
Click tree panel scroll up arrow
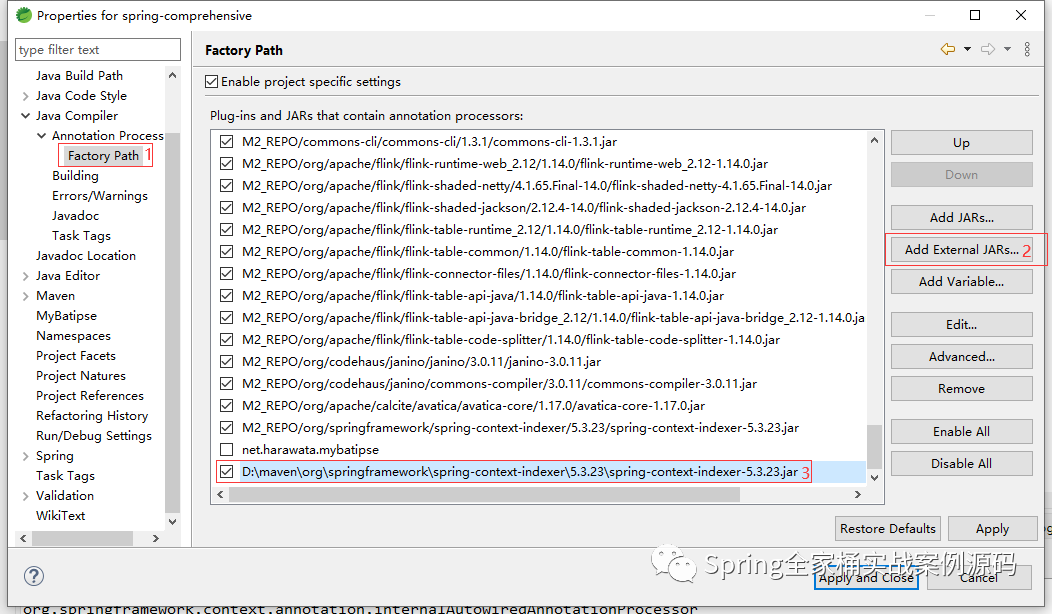coord(172,75)
